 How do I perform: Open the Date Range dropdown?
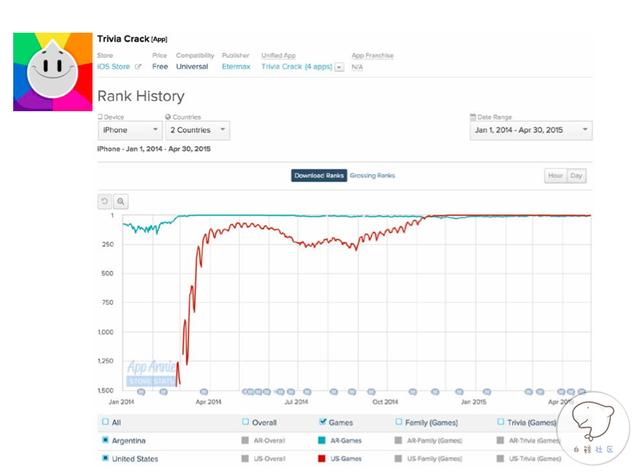click(529, 130)
